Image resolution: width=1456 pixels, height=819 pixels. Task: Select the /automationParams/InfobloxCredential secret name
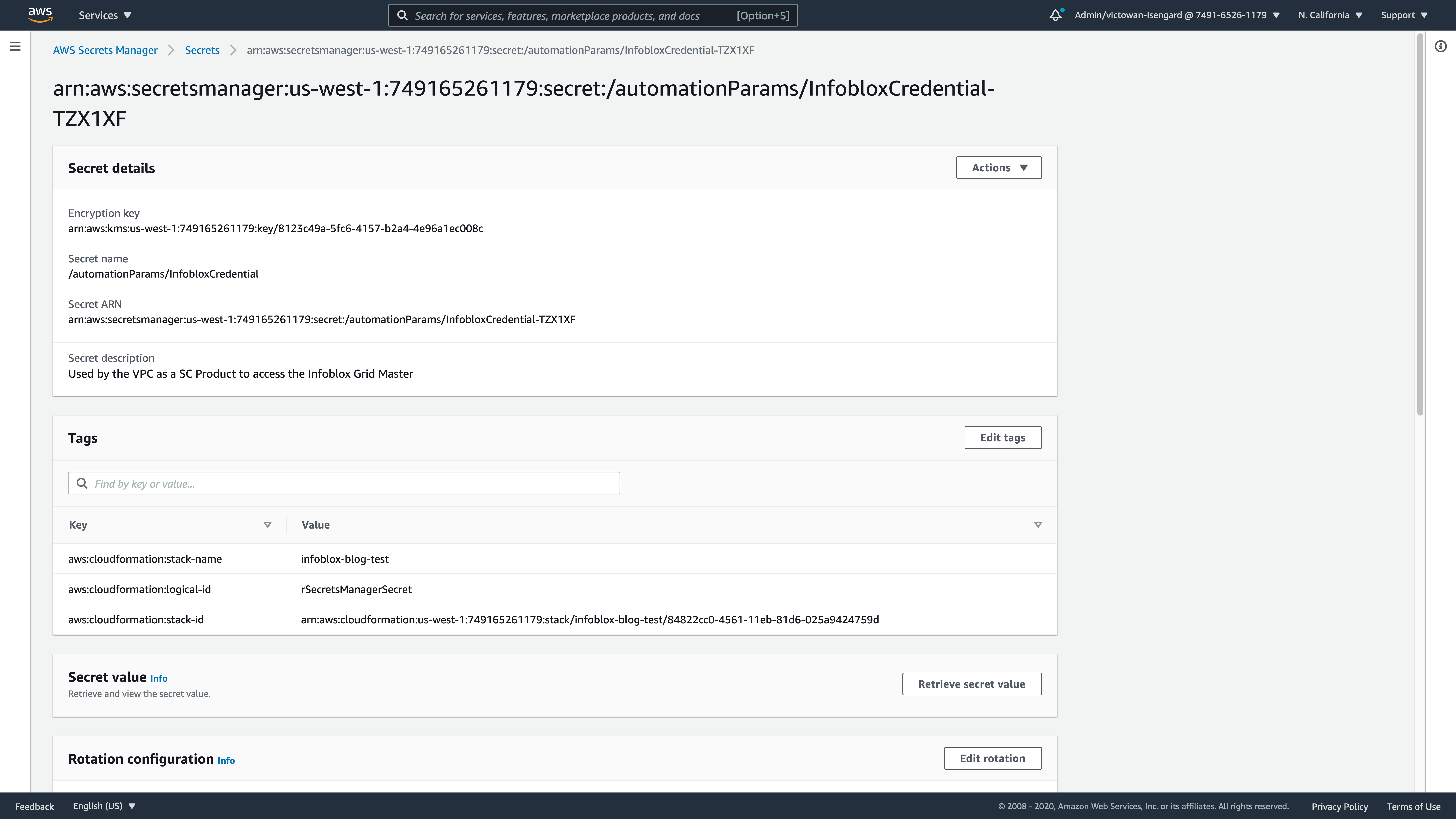[x=163, y=274]
